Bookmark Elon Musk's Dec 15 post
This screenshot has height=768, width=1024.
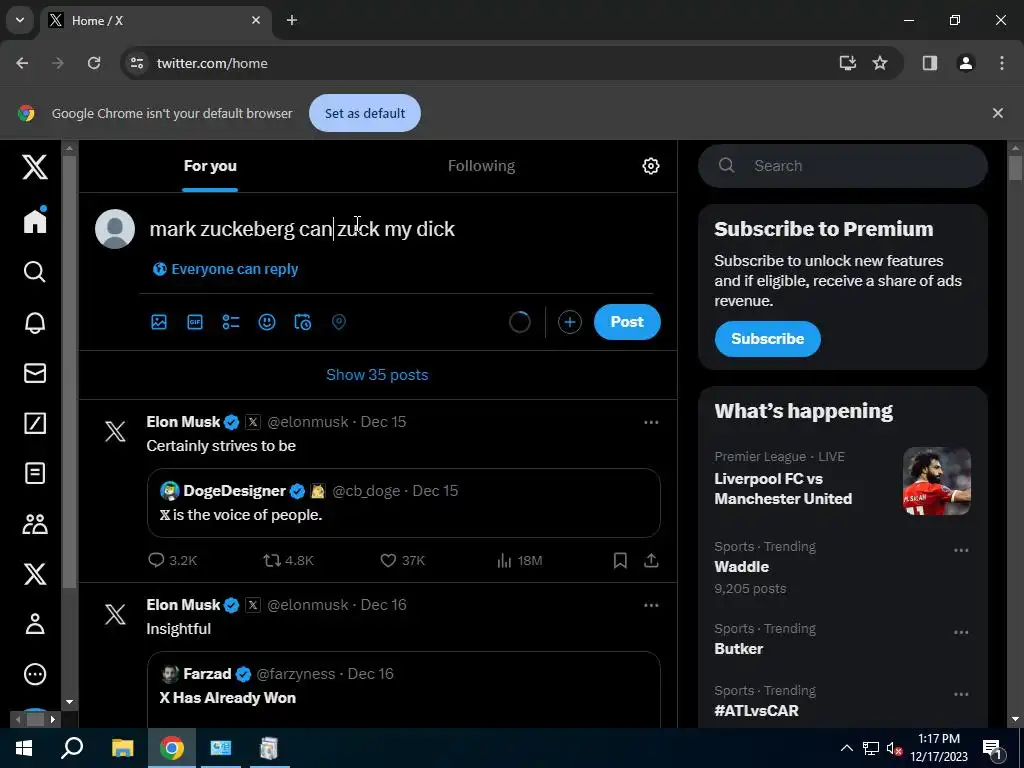[620, 560]
